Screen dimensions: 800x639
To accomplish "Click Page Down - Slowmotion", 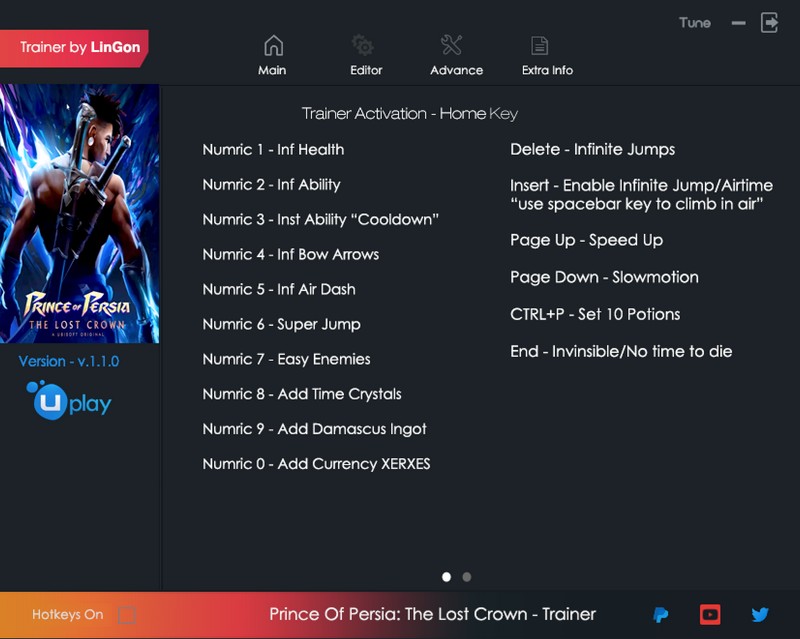I will point(605,277).
